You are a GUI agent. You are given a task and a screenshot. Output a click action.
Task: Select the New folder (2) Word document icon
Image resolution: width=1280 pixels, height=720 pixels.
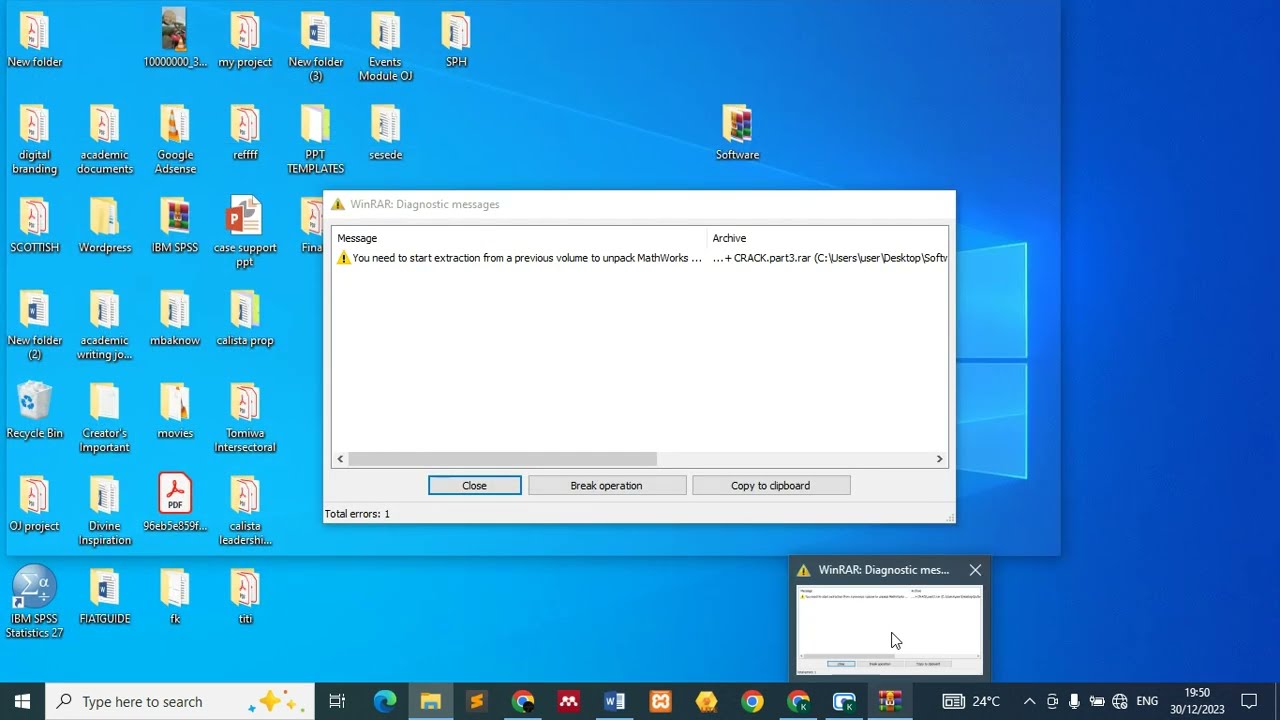point(34,326)
